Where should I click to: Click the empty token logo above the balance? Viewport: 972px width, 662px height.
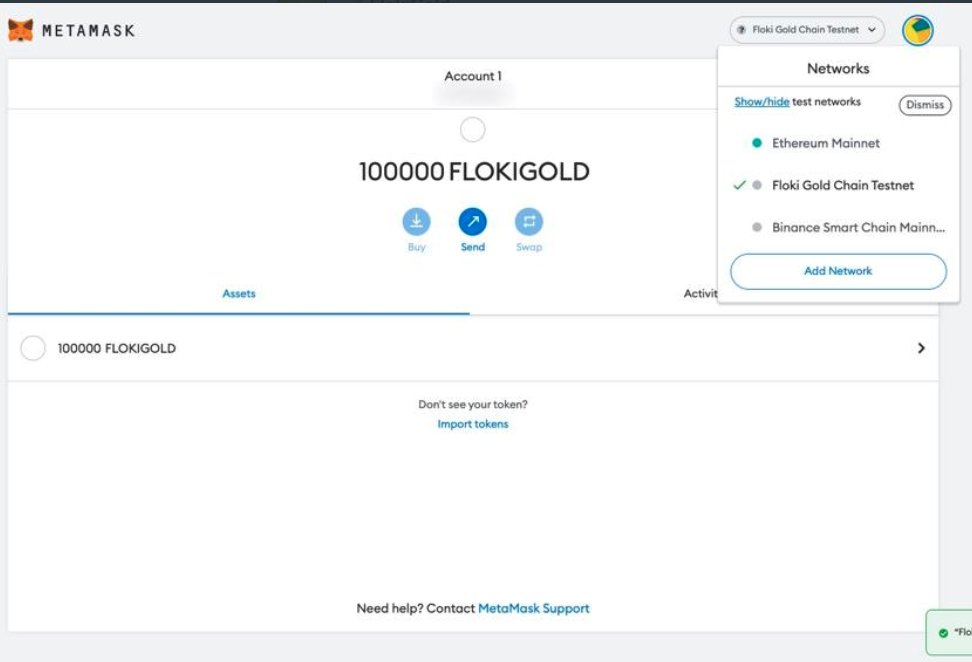point(472,130)
